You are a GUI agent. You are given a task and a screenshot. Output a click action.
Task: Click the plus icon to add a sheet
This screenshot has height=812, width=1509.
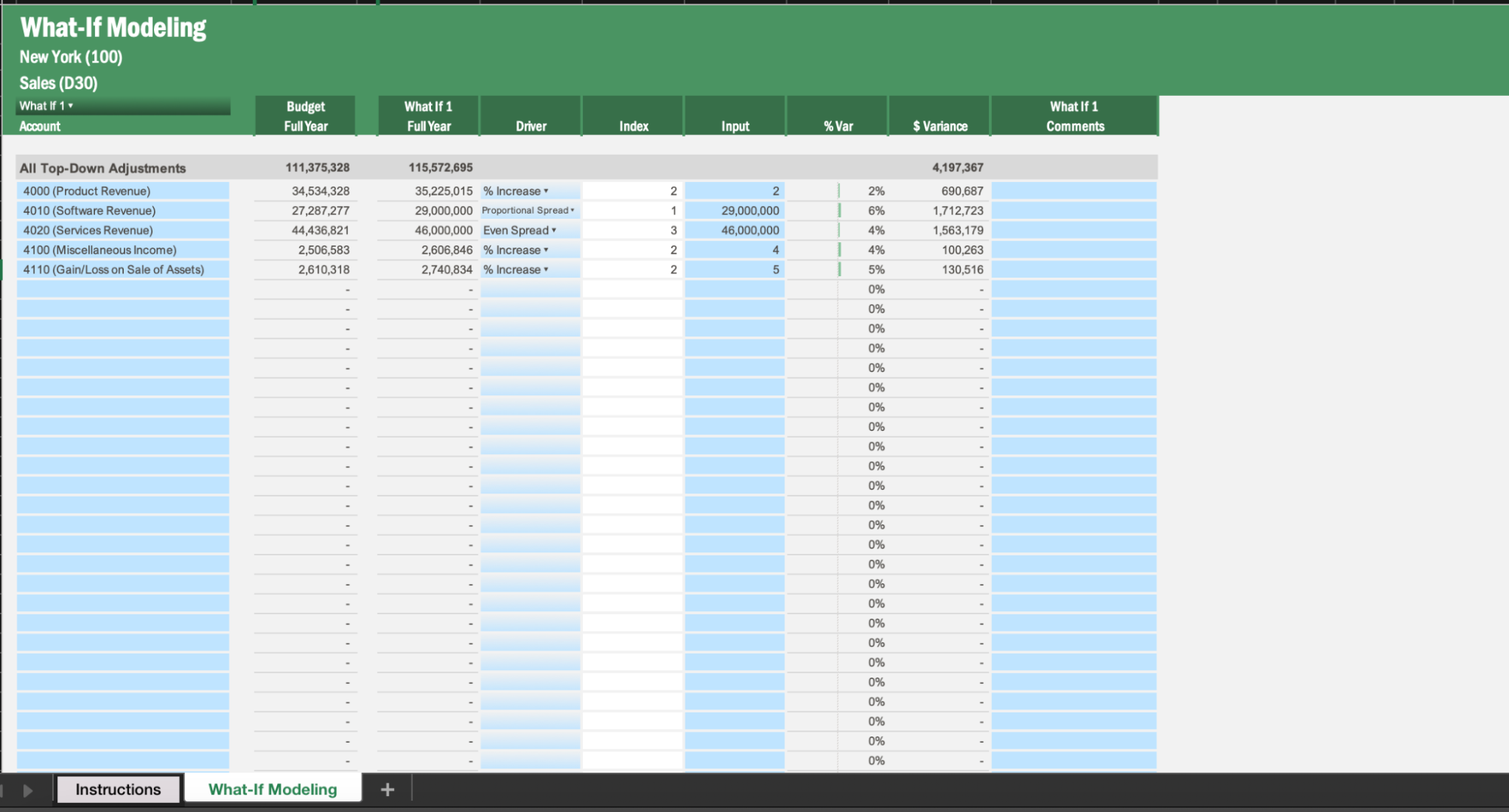coord(387,789)
